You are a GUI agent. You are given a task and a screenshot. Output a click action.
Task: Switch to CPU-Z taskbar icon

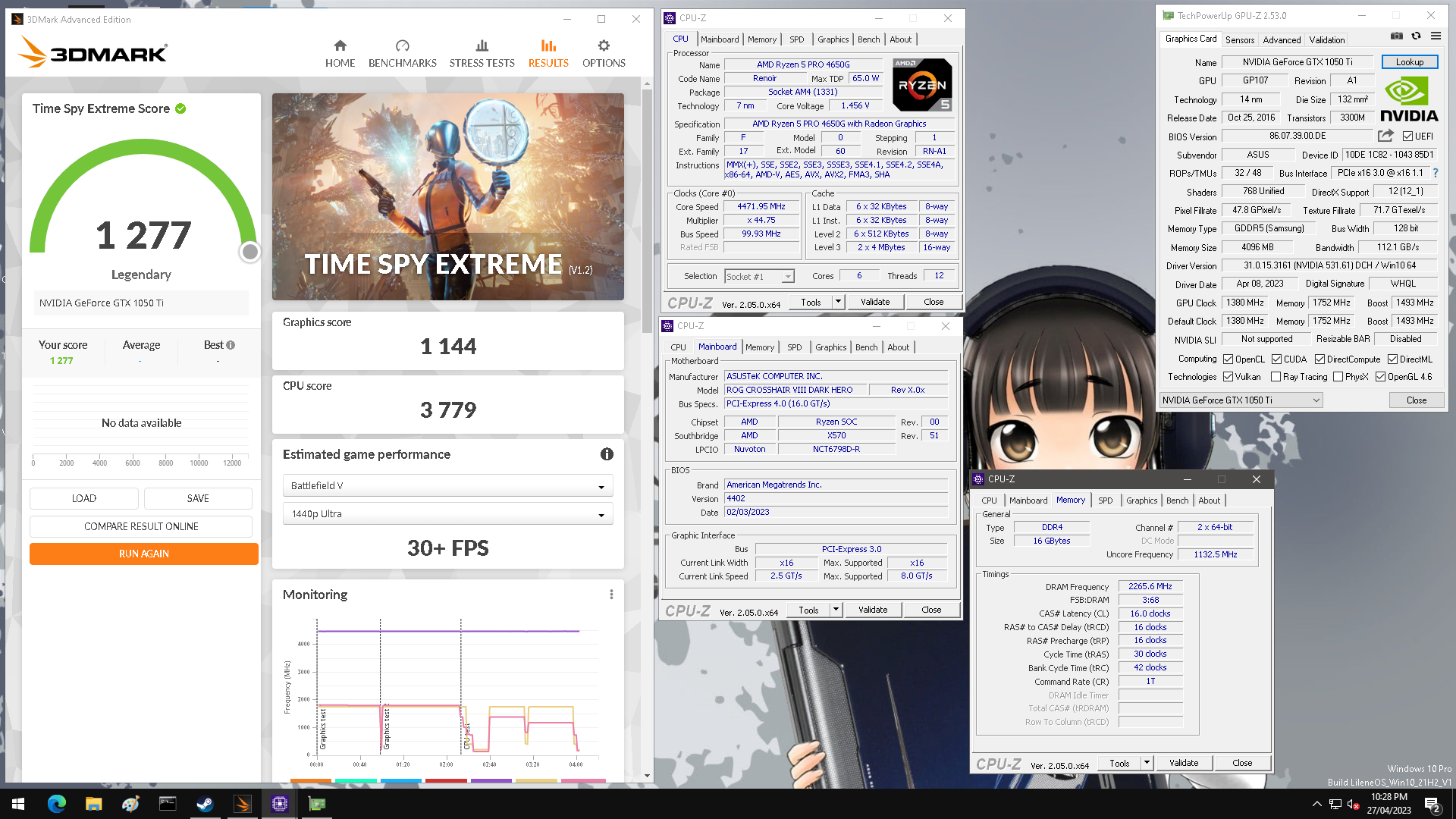point(280,804)
